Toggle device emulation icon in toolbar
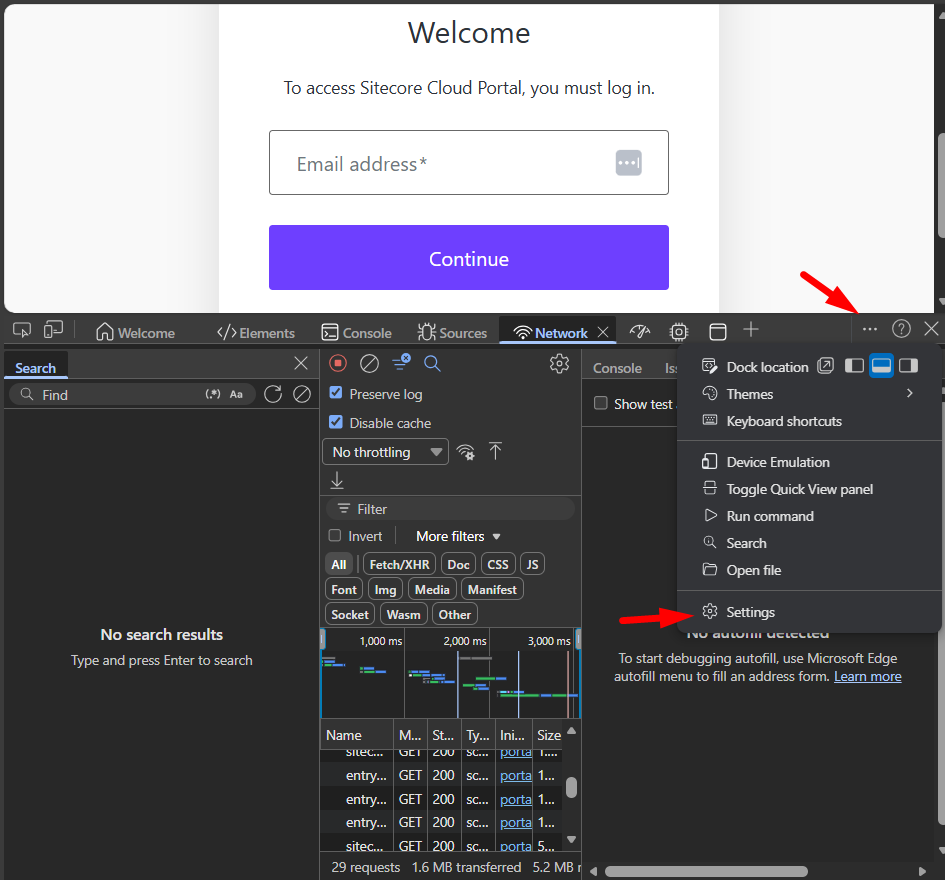The height and width of the screenshot is (880, 945). click(x=53, y=330)
